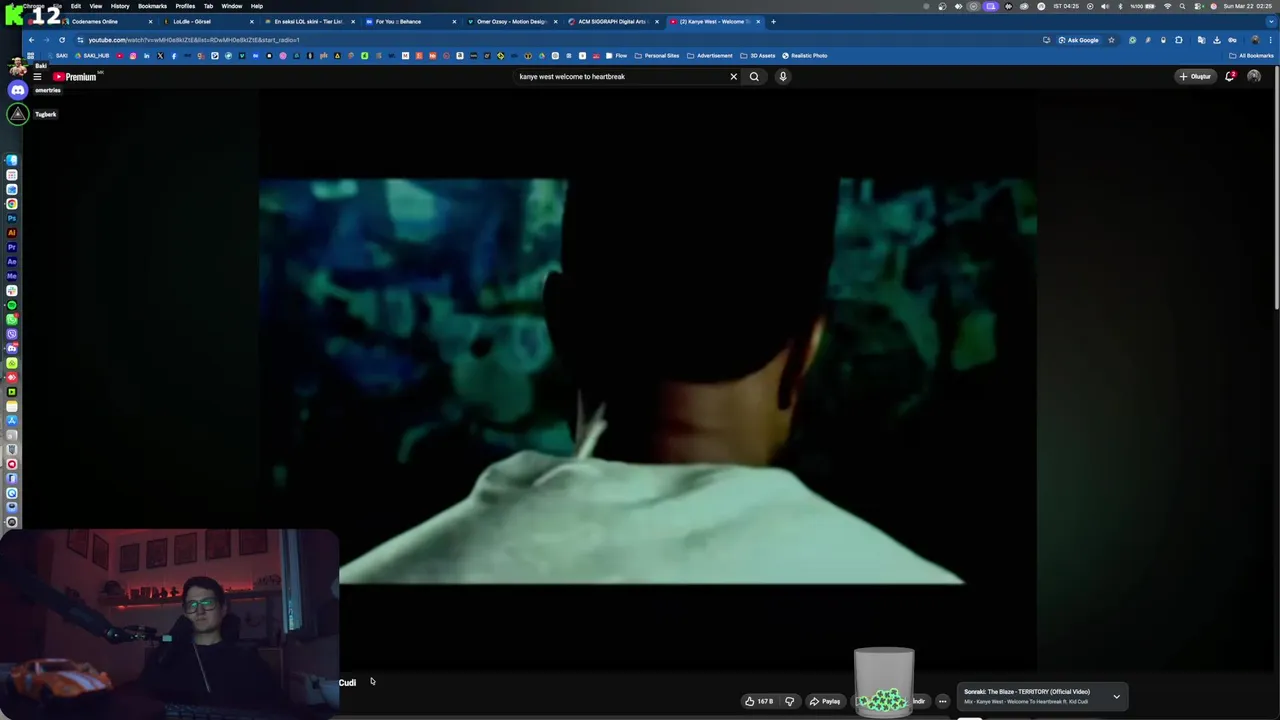Open the macOS Control Center icon
This screenshot has height=720, width=1280.
tap(1197, 6)
